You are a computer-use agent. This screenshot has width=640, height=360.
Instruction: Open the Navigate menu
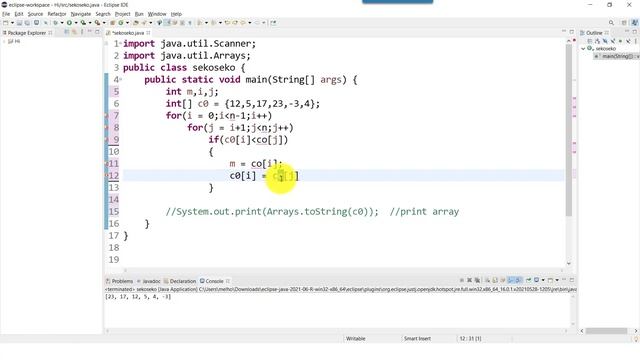(81, 14)
